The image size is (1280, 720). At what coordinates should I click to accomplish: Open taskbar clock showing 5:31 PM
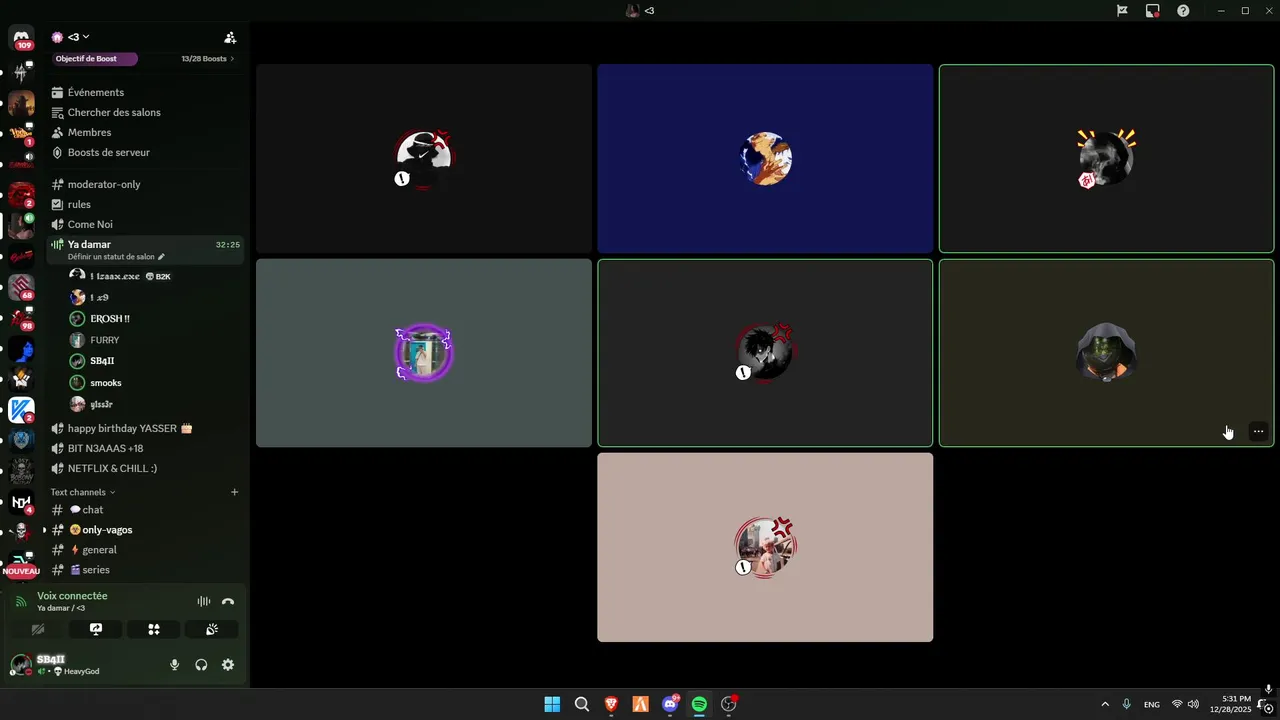pos(1229,704)
